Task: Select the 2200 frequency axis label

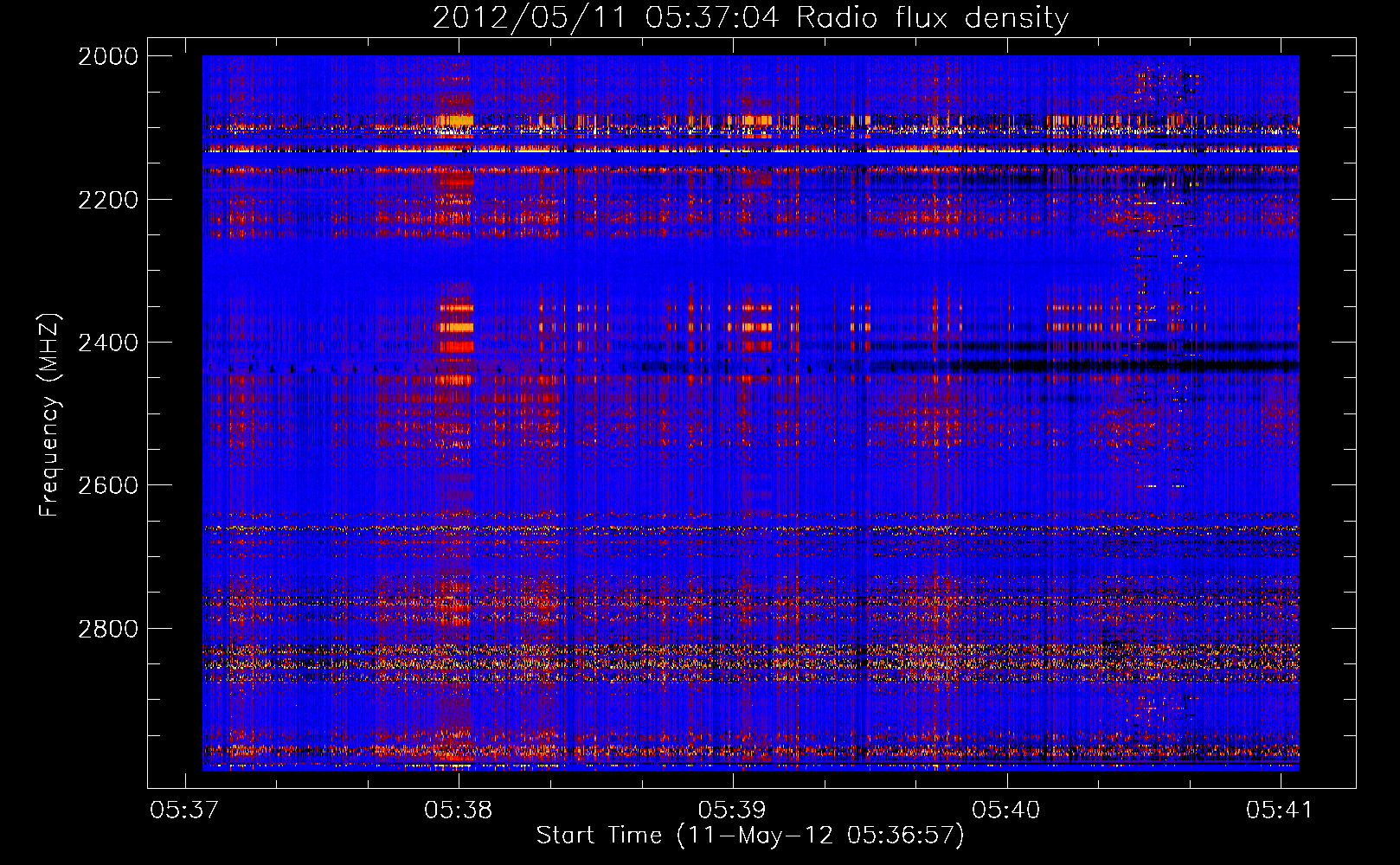Action: (108, 200)
